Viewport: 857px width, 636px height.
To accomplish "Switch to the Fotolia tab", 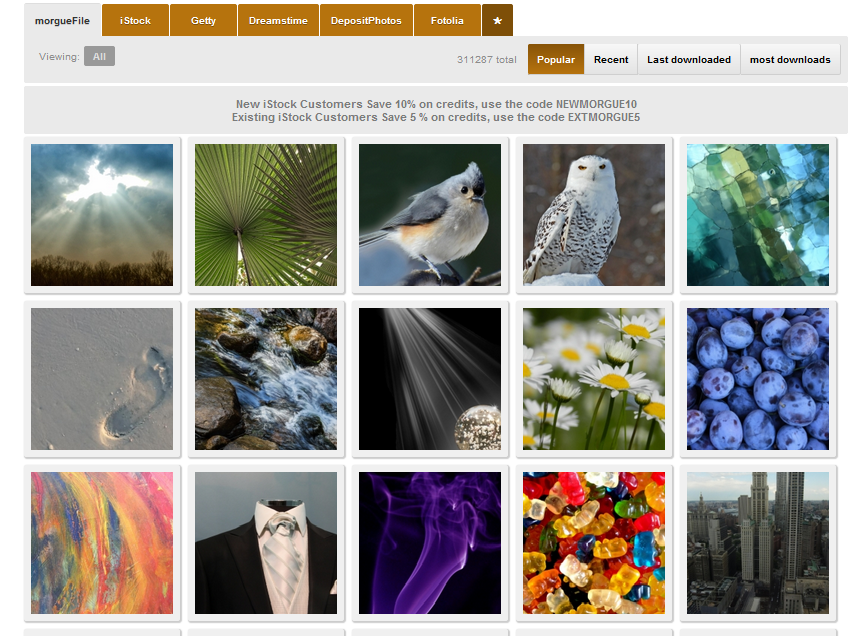I will [447, 20].
